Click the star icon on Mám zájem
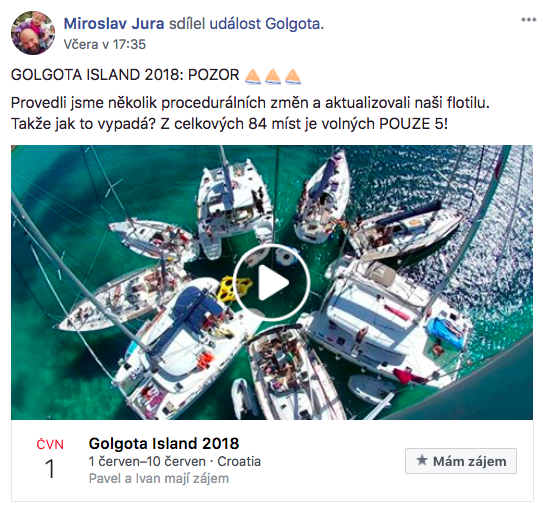 point(422,461)
